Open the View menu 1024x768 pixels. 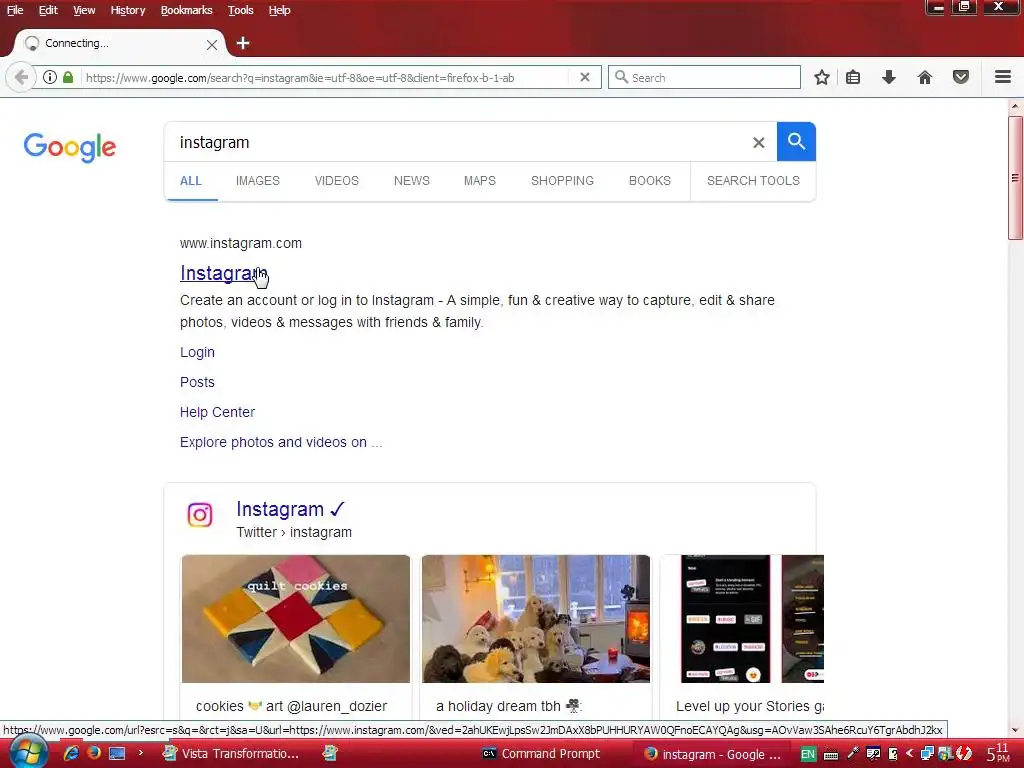84,10
